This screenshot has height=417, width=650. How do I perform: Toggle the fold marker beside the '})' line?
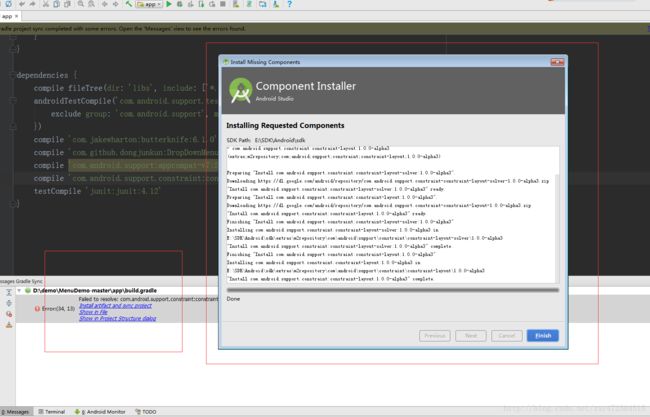pyautogui.click(x=12, y=126)
